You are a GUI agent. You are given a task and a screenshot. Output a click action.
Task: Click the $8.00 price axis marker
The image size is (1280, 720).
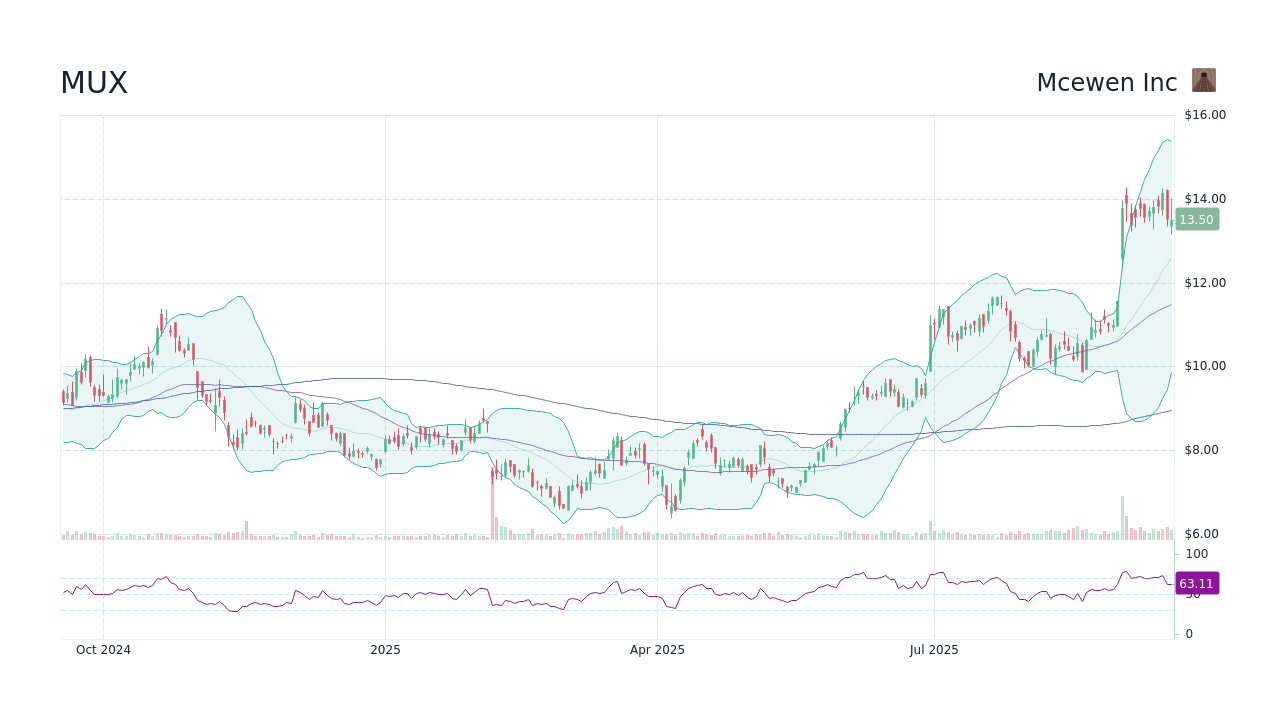point(1201,450)
